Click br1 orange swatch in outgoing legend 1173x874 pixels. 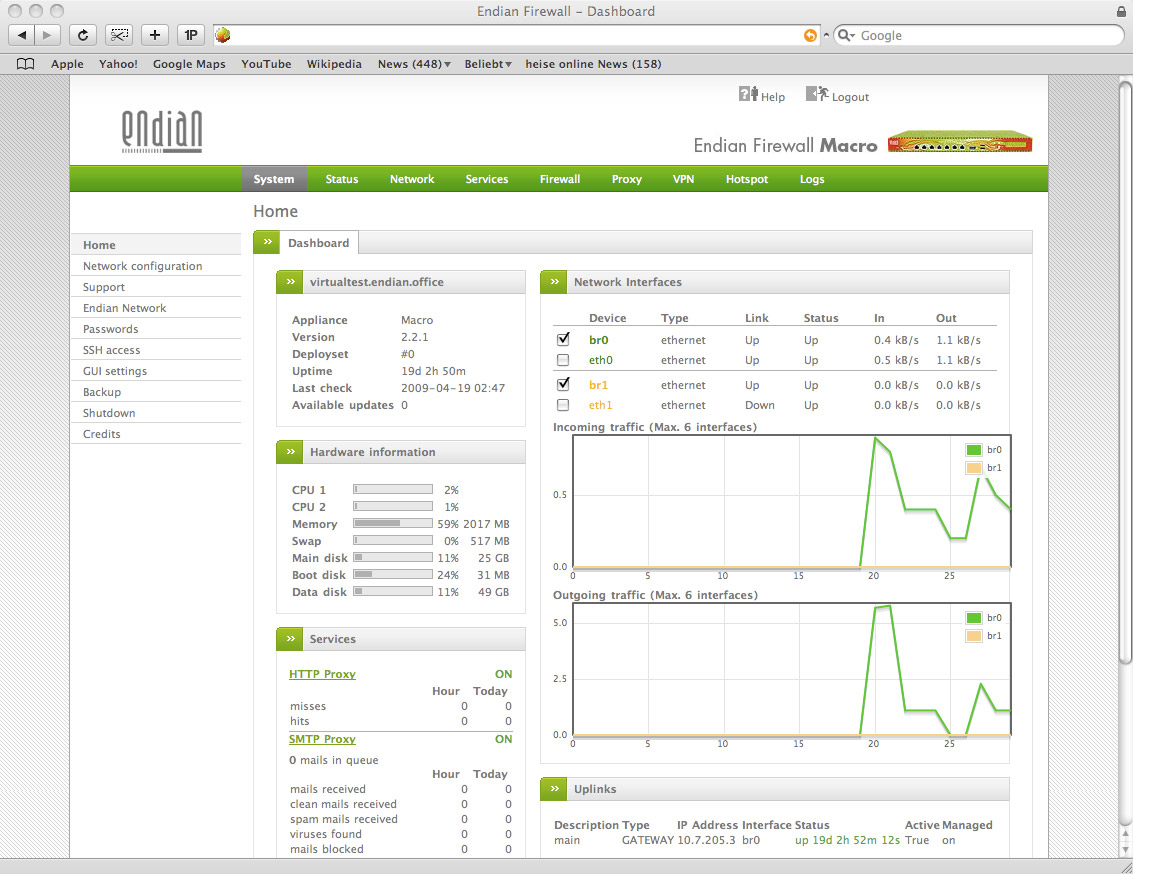click(973, 635)
